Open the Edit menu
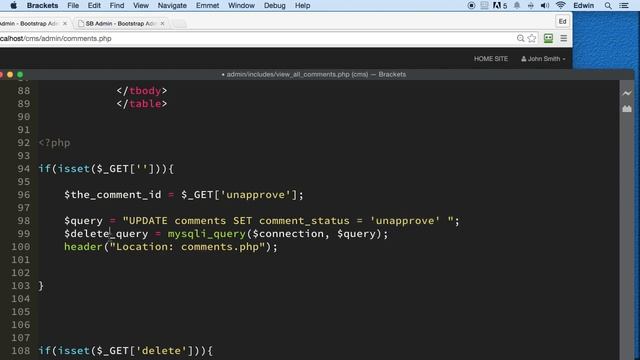Image resolution: width=640 pixels, height=360 pixels. coord(94,5)
